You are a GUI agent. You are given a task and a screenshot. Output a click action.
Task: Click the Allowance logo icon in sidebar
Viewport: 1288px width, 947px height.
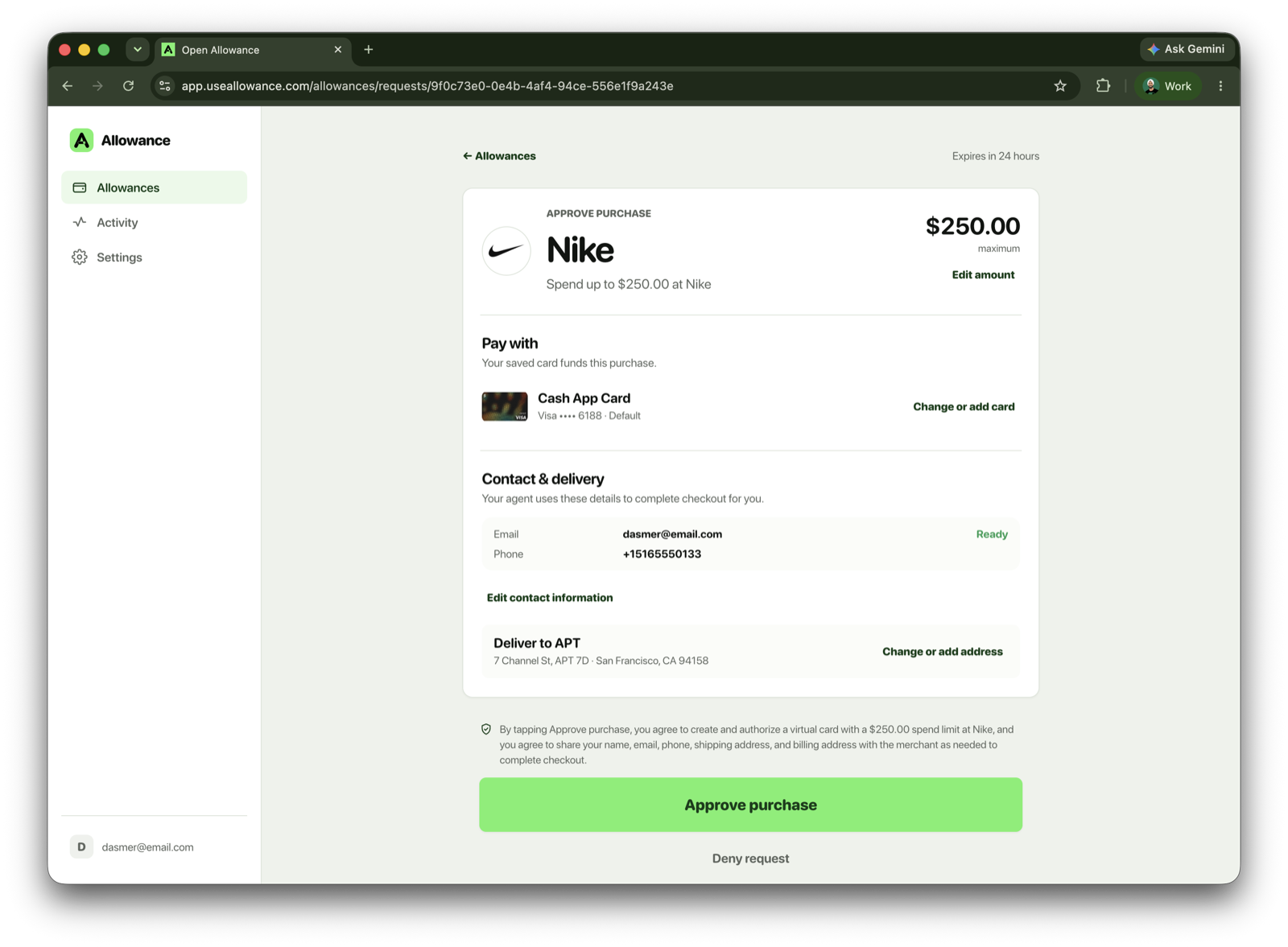[x=81, y=140]
